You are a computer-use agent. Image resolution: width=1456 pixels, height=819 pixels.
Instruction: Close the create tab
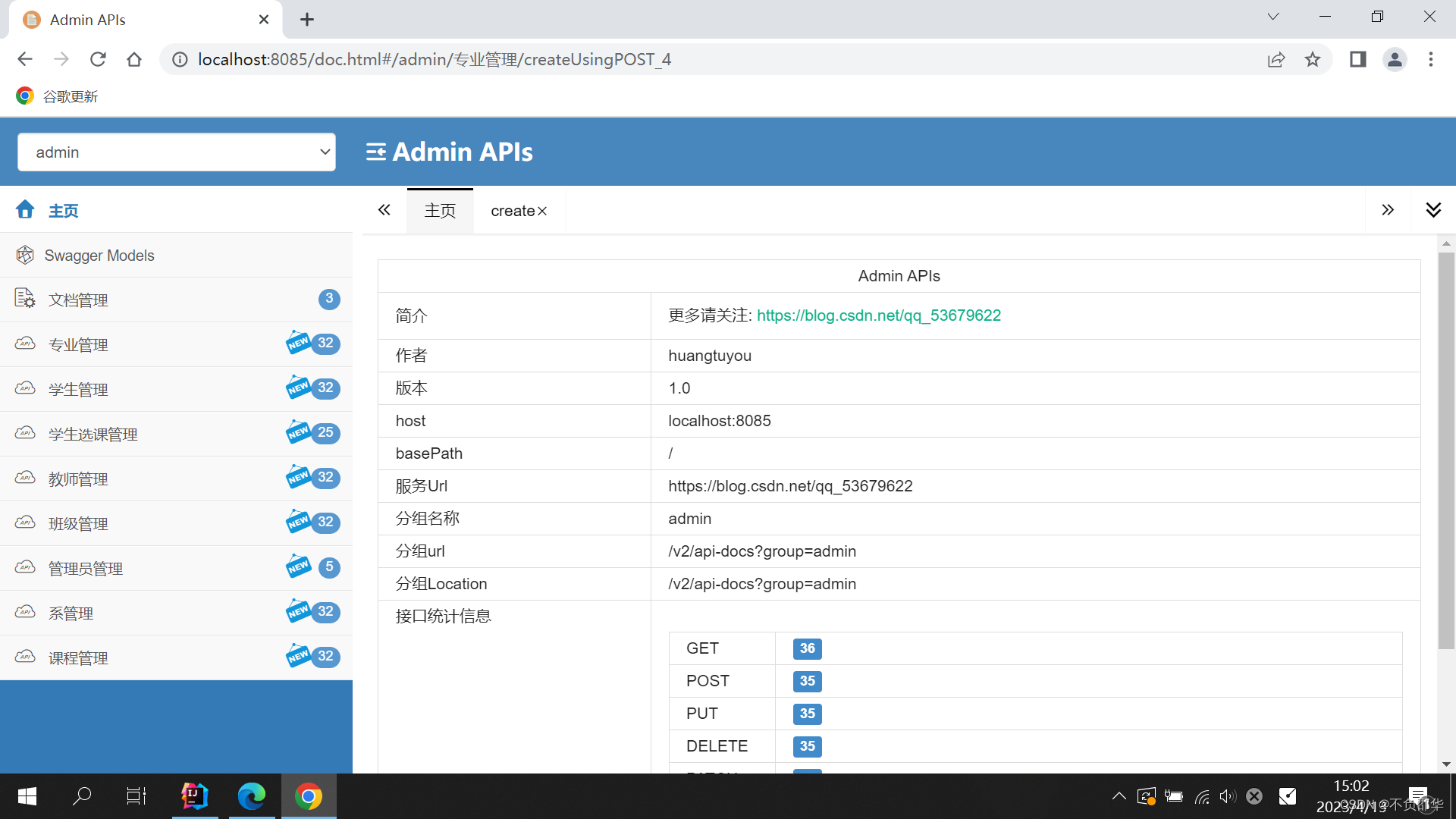[541, 210]
